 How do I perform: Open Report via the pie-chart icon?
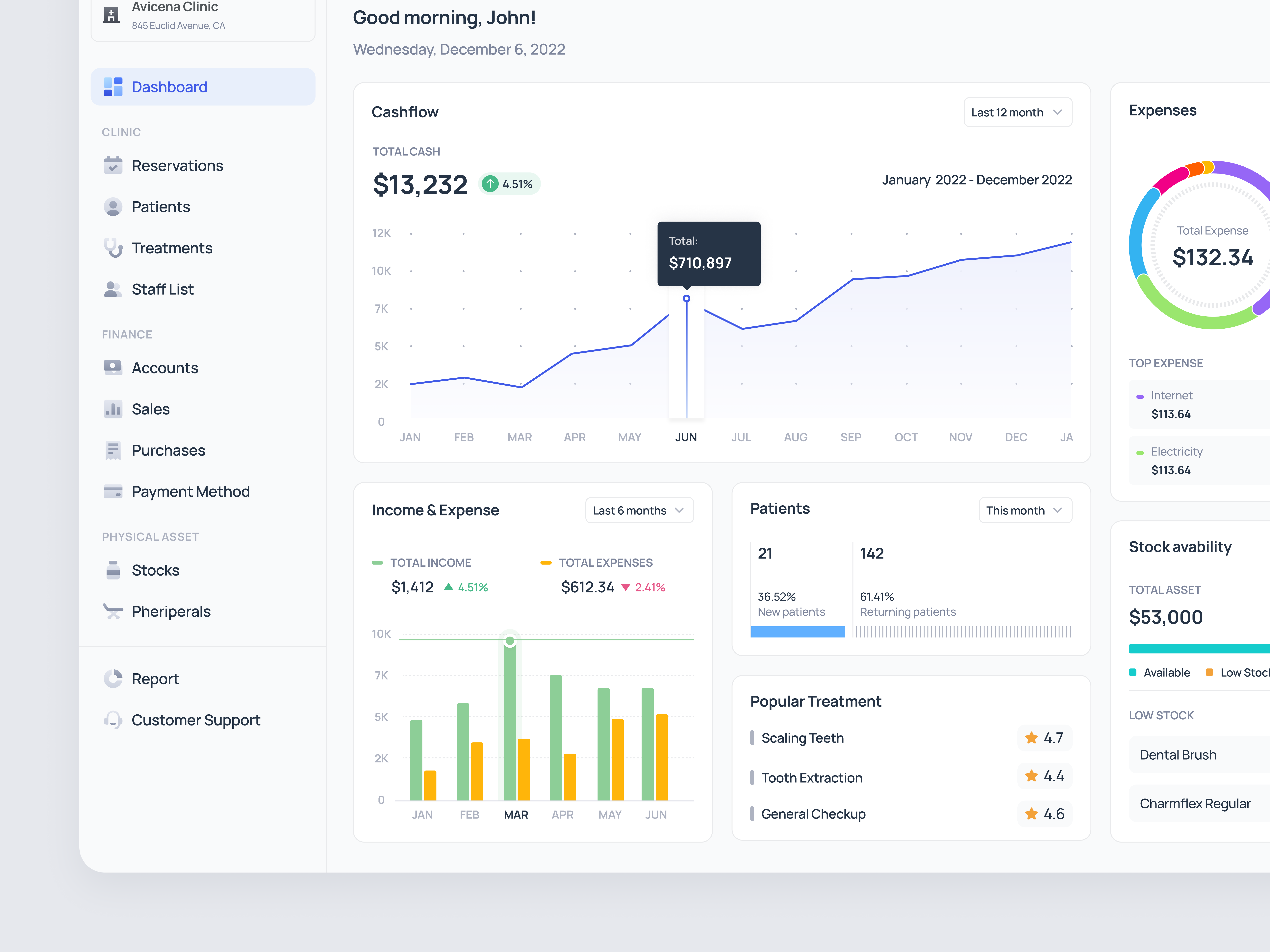(113, 678)
